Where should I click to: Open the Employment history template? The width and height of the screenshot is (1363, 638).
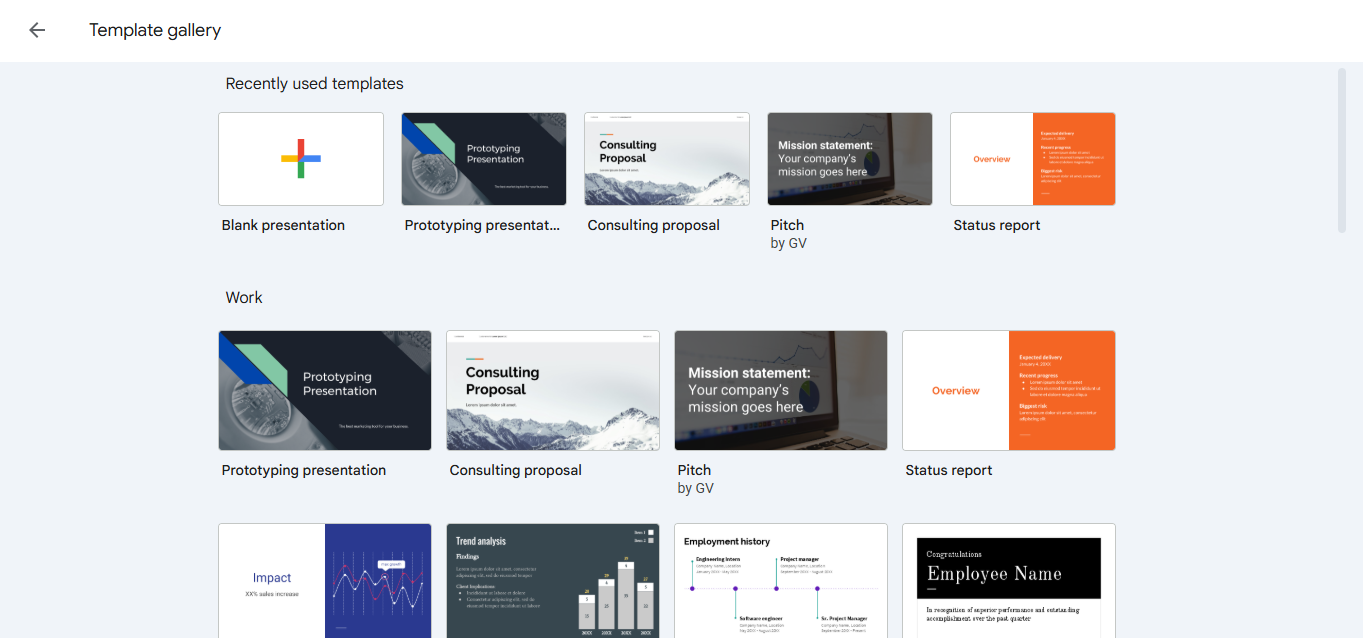click(781, 581)
